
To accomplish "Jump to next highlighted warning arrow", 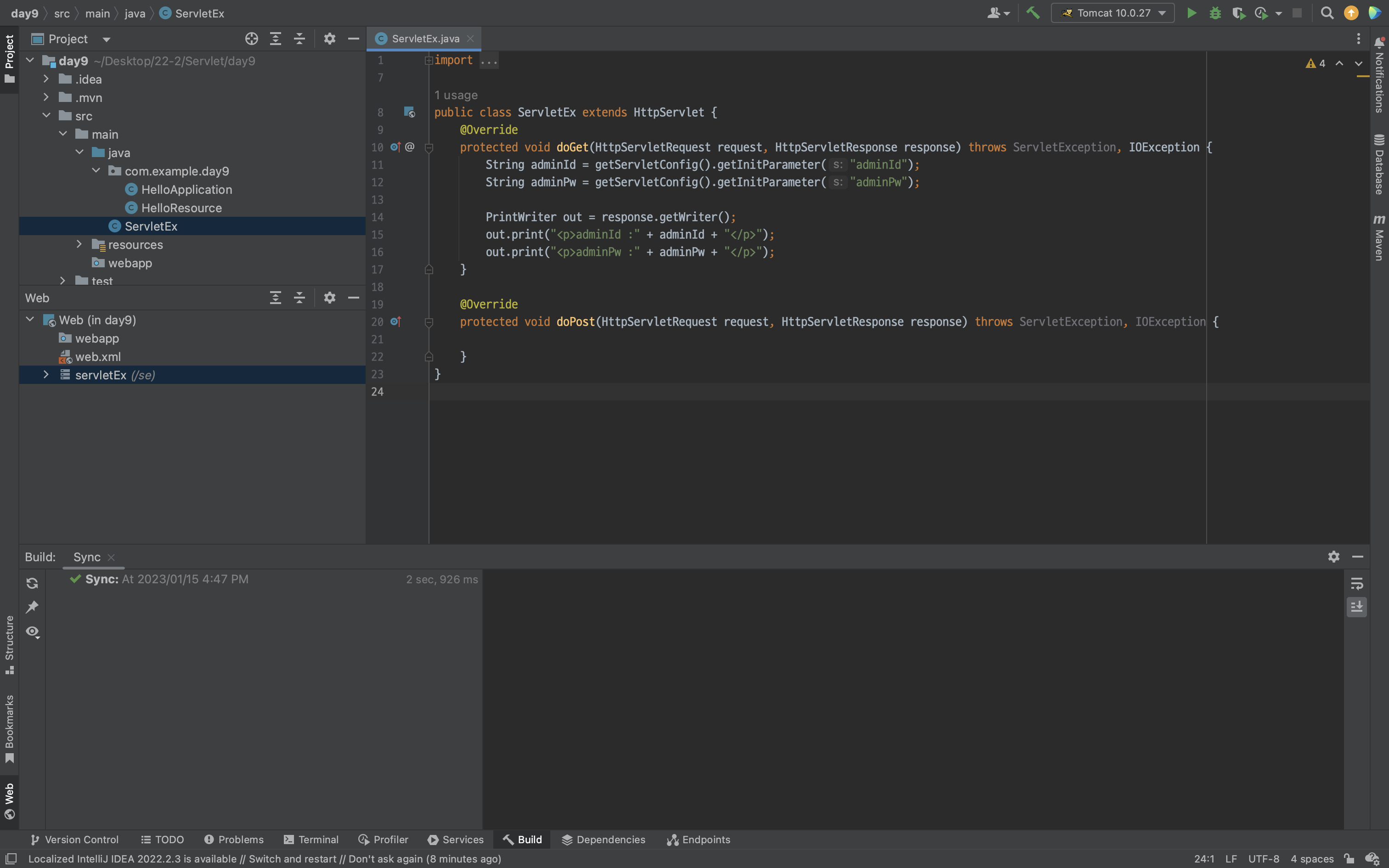I will click(x=1358, y=64).
